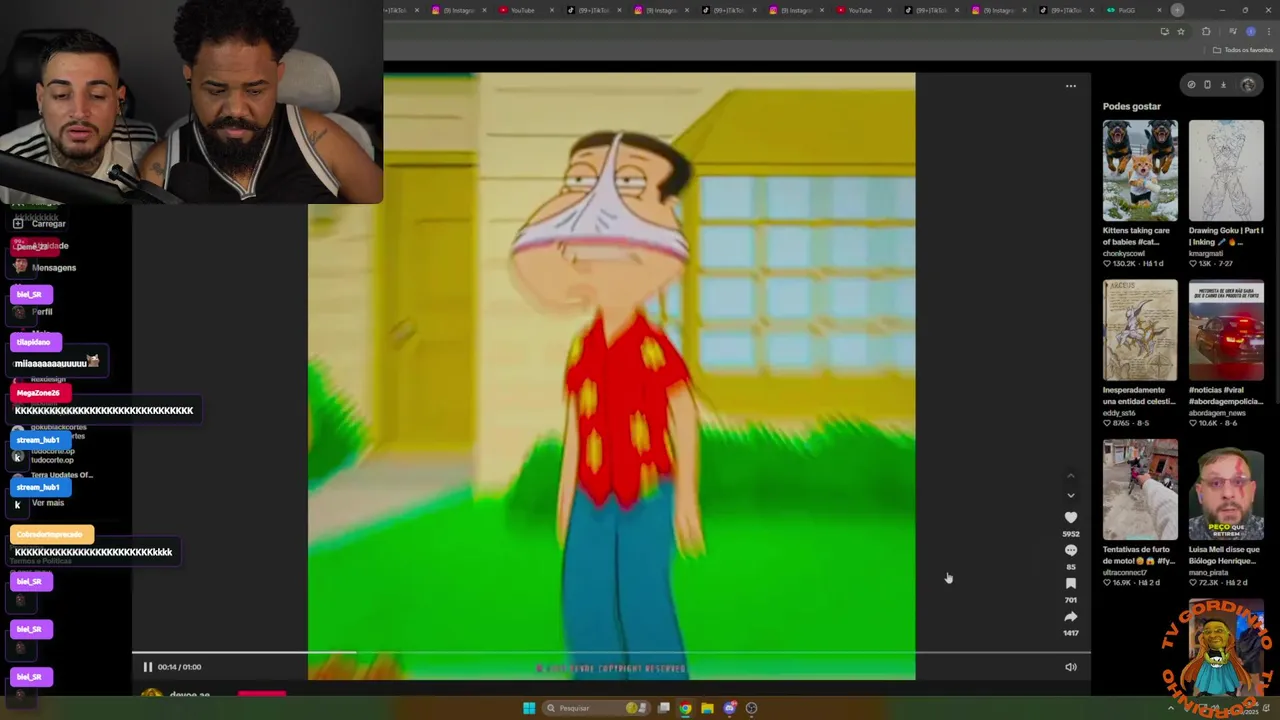Share the video with the arrow icon
Image resolution: width=1280 pixels, height=720 pixels.
(x=1071, y=616)
